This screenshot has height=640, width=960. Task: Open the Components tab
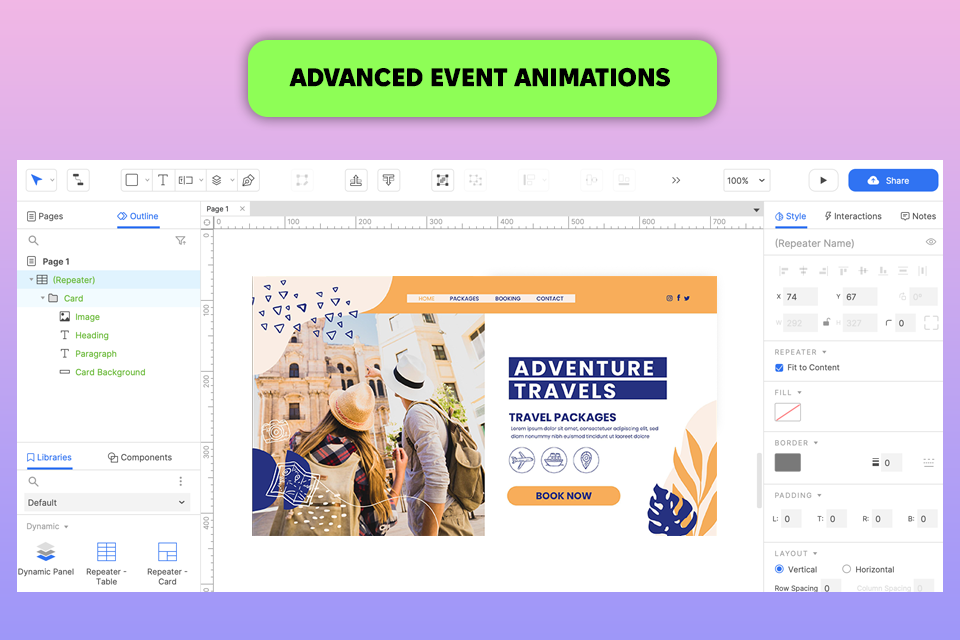point(140,457)
